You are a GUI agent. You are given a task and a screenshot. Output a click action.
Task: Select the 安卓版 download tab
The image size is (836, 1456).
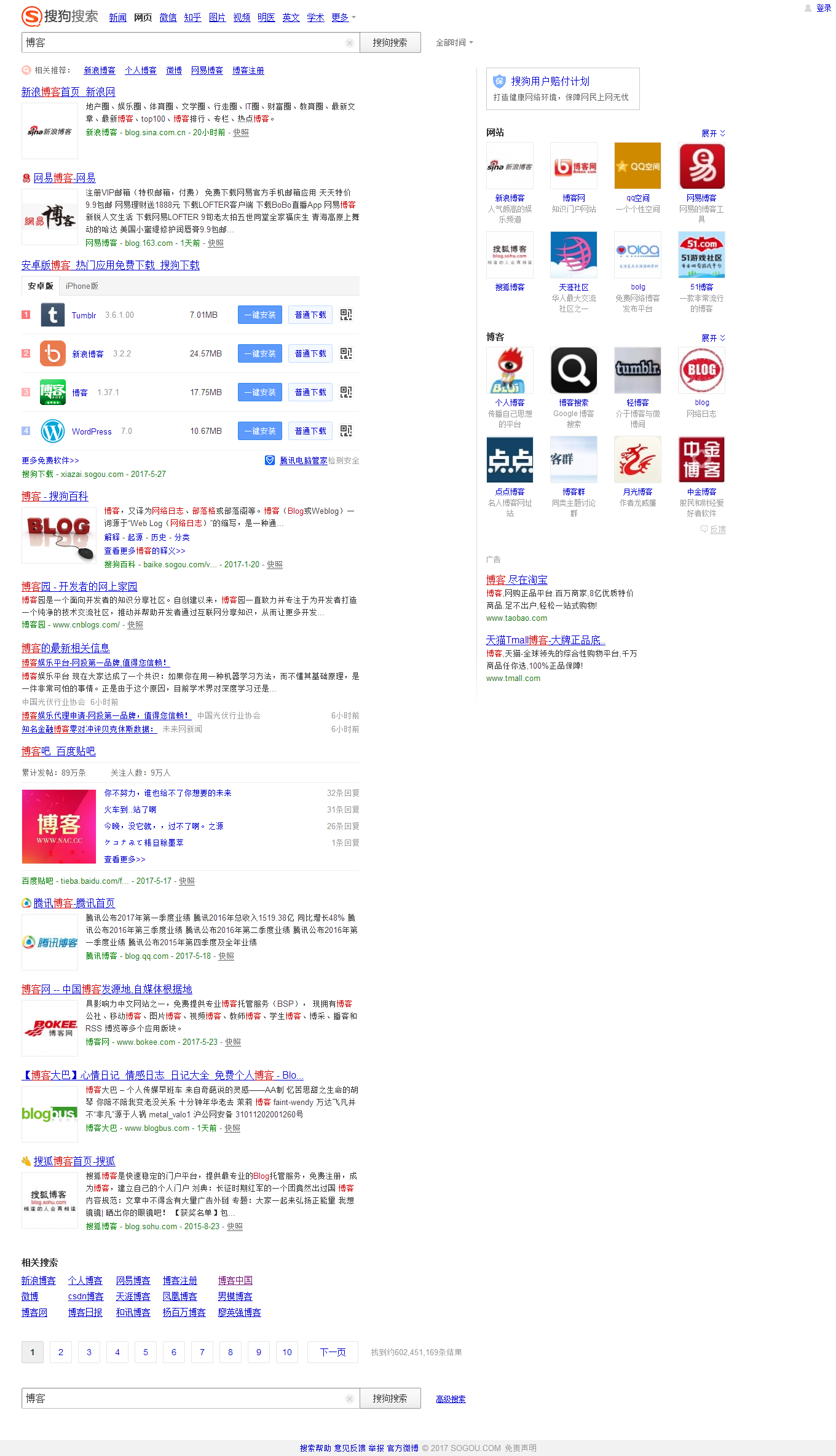(x=41, y=286)
